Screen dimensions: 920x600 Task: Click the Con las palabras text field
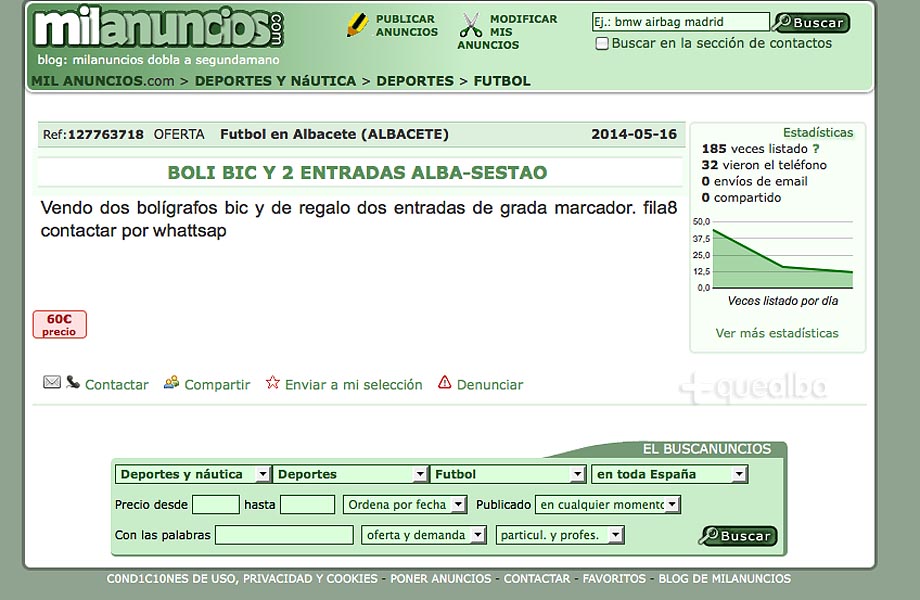pyautogui.click(x=284, y=535)
